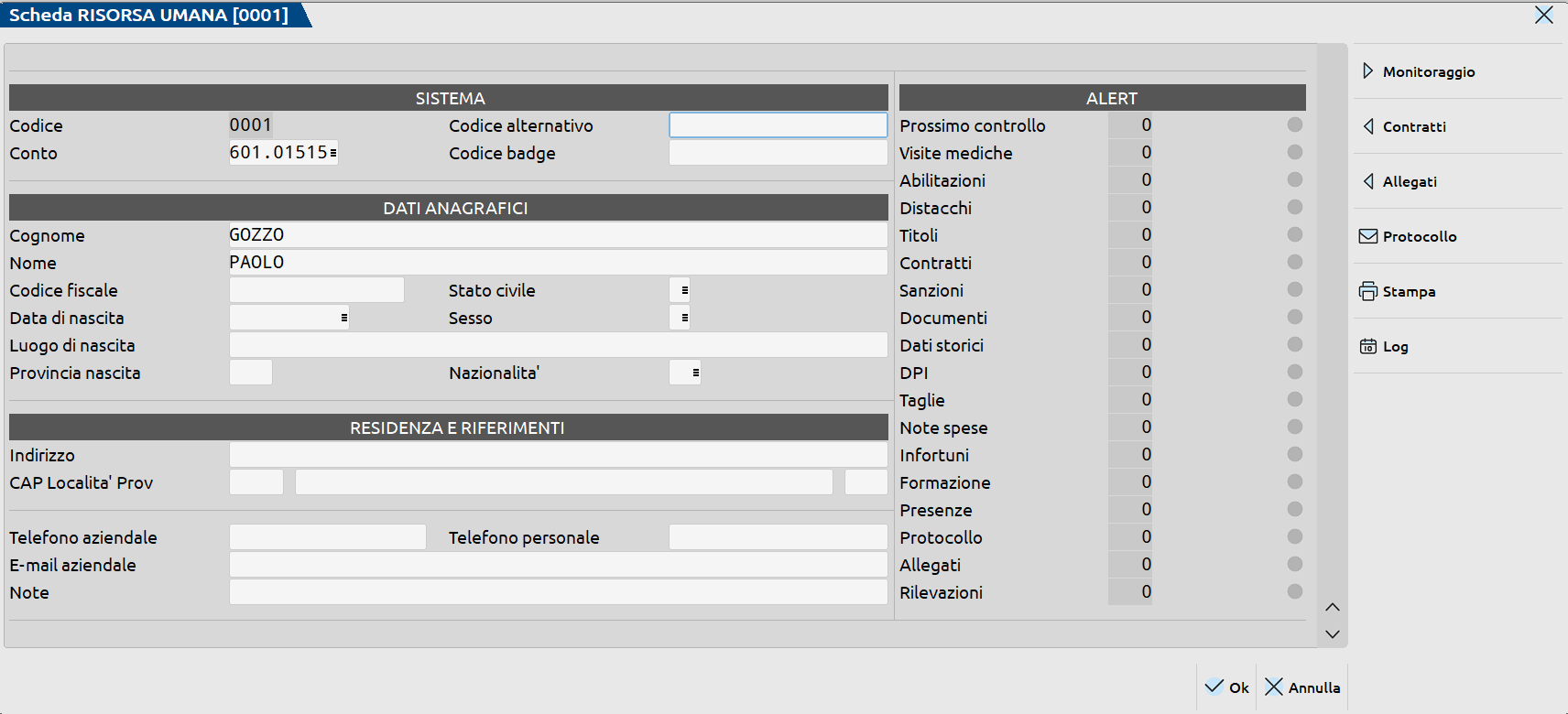The image size is (1568, 714).
Task: Click the Stampa printer icon
Action: tap(1367, 291)
